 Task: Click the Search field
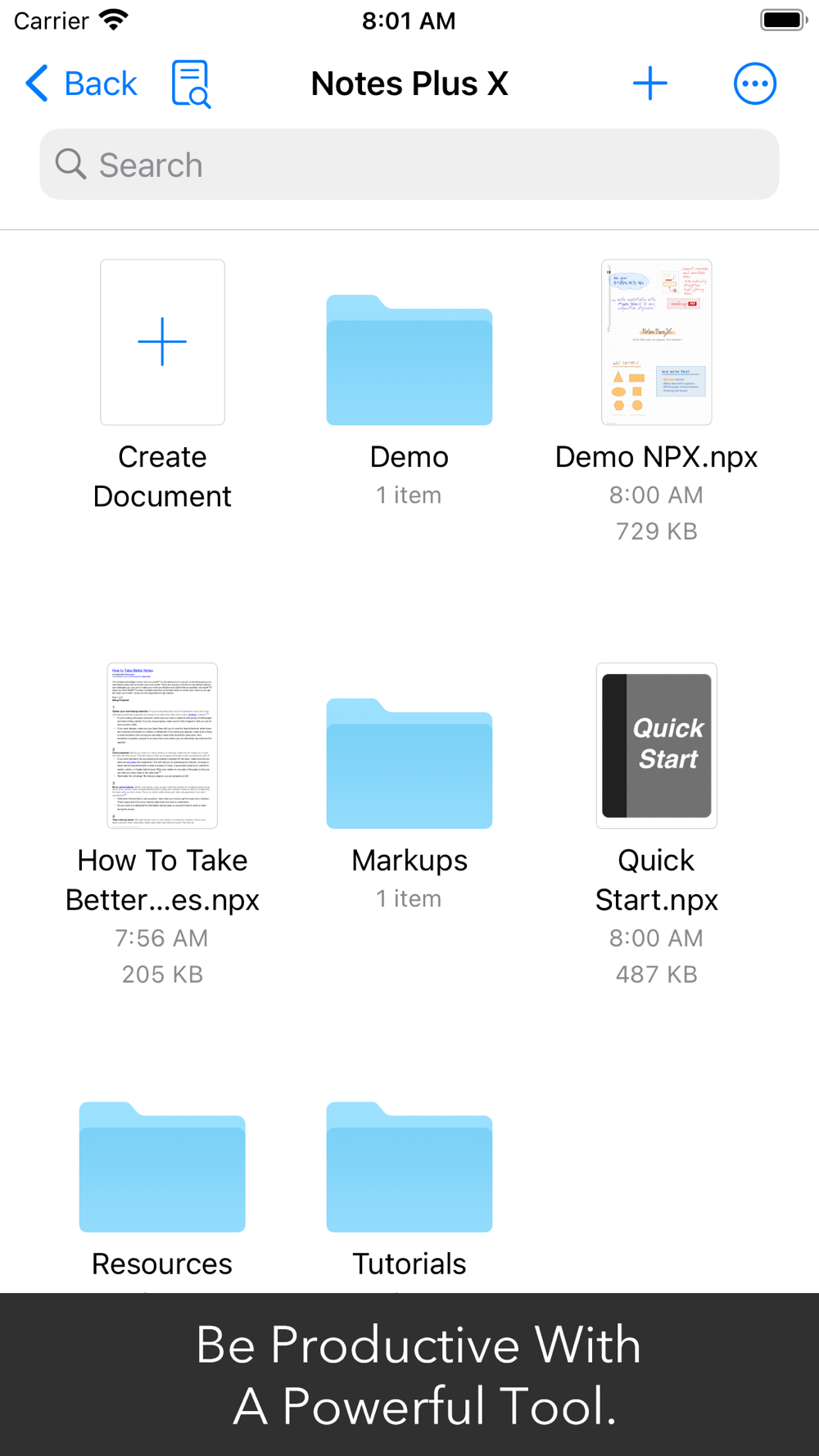tap(409, 165)
